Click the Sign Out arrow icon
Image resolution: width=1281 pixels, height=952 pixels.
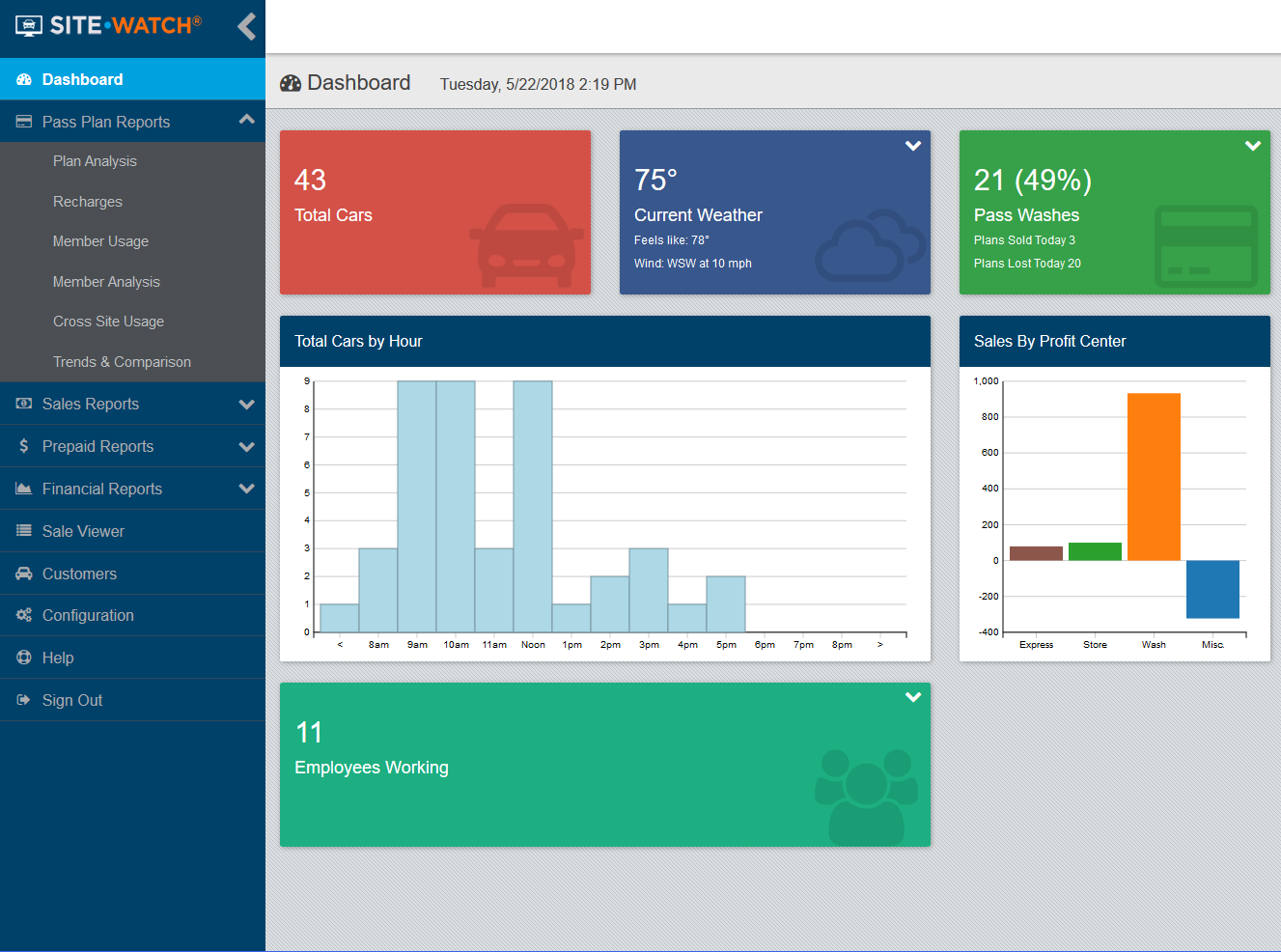tap(22, 700)
